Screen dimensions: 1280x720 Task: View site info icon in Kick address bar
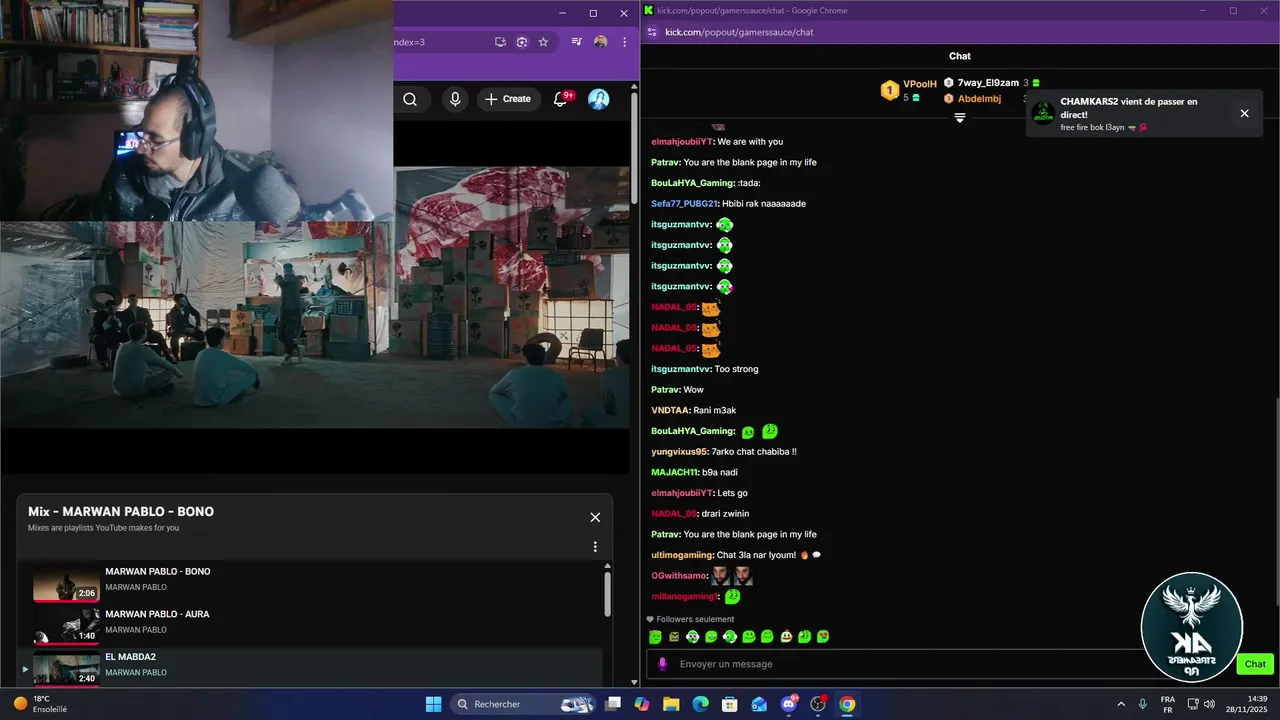tap(652, 32)
